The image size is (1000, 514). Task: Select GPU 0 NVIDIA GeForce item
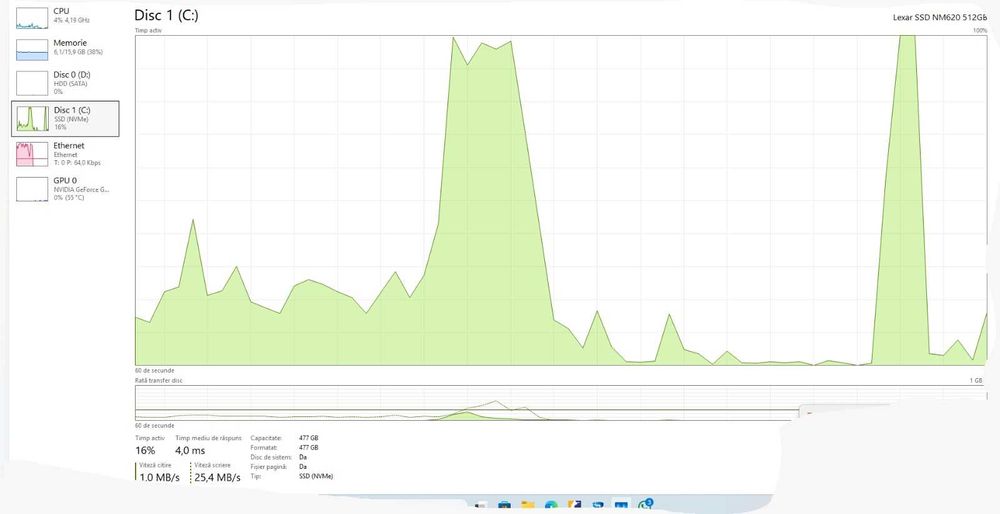pos(64,189)
